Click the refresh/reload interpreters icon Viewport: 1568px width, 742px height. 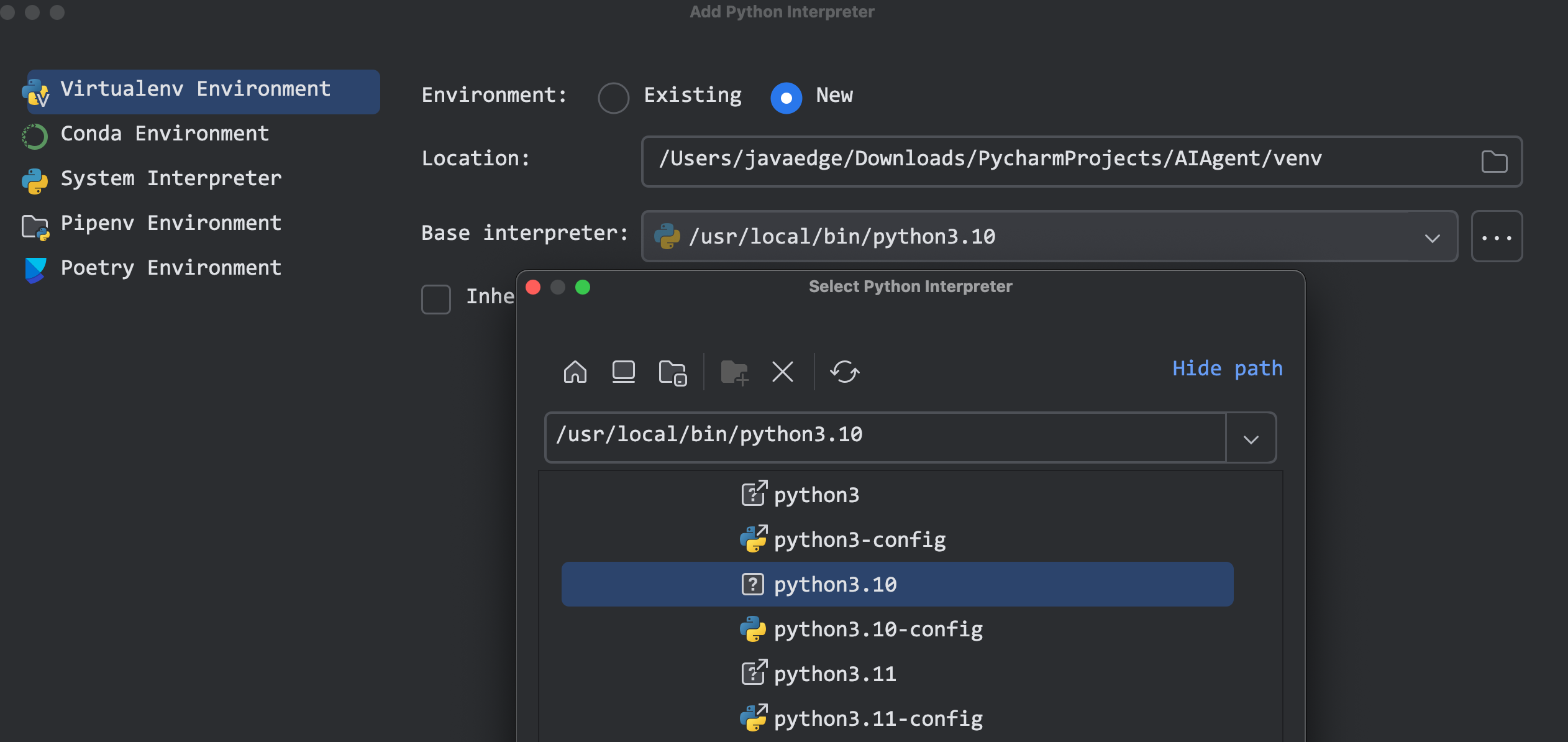coord(844,371)
